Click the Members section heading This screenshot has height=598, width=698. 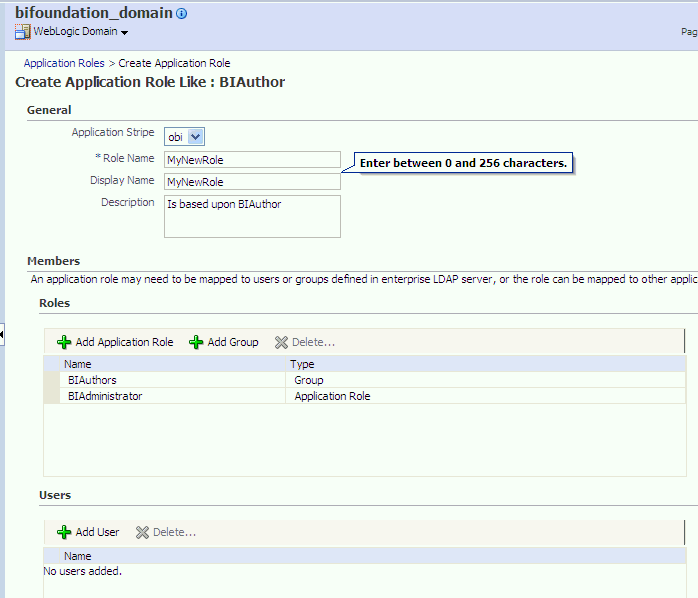[x=53, y=261]
